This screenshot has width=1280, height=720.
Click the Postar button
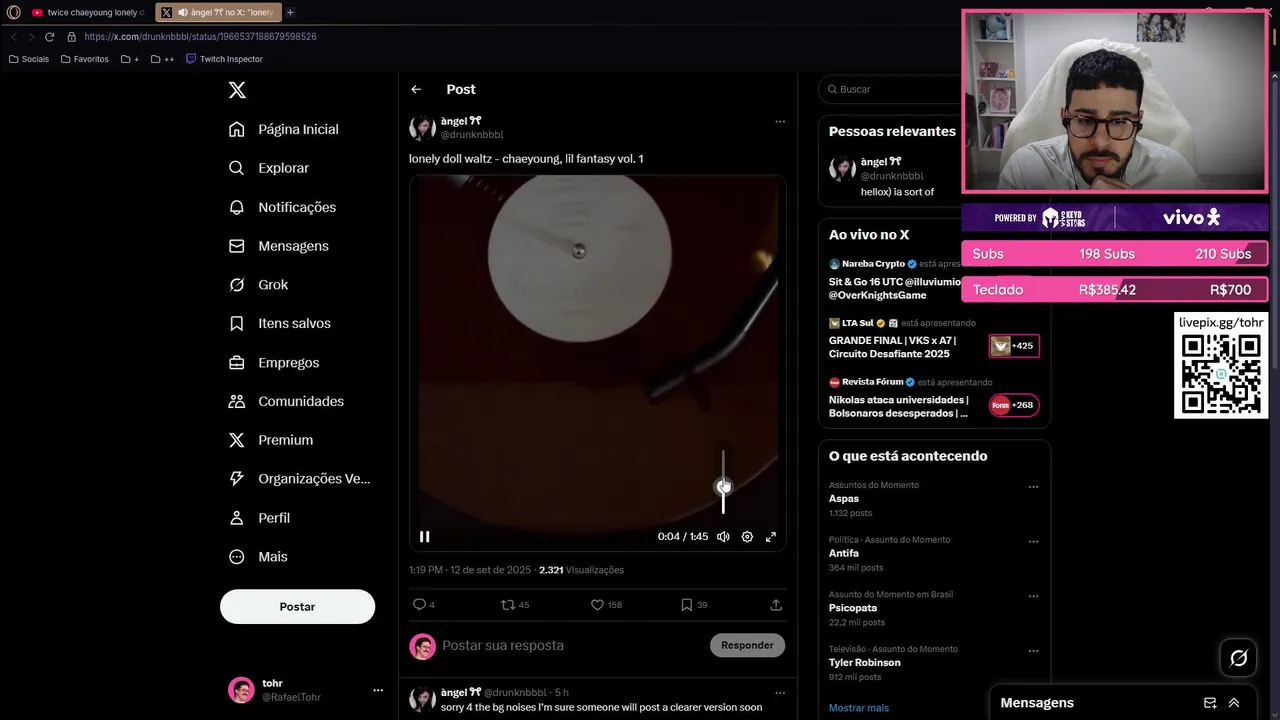pos(297,607)
